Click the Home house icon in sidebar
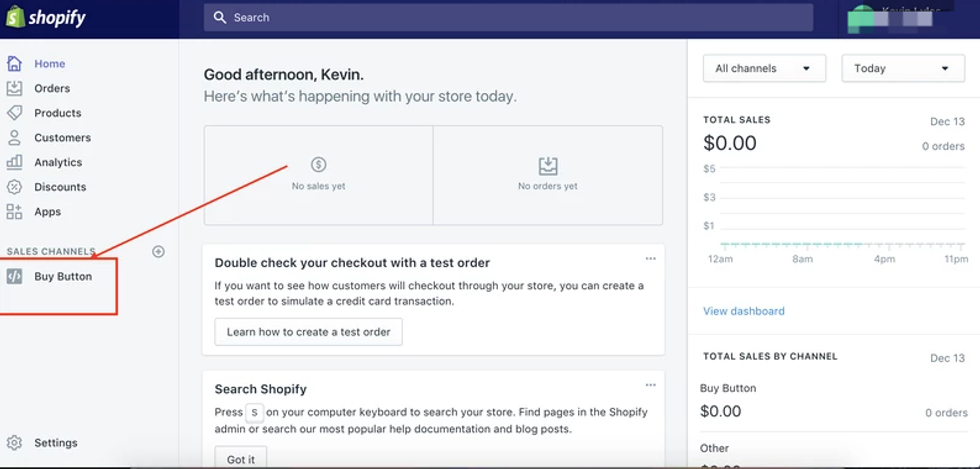The image size is (980, 469). coord(14,63)
